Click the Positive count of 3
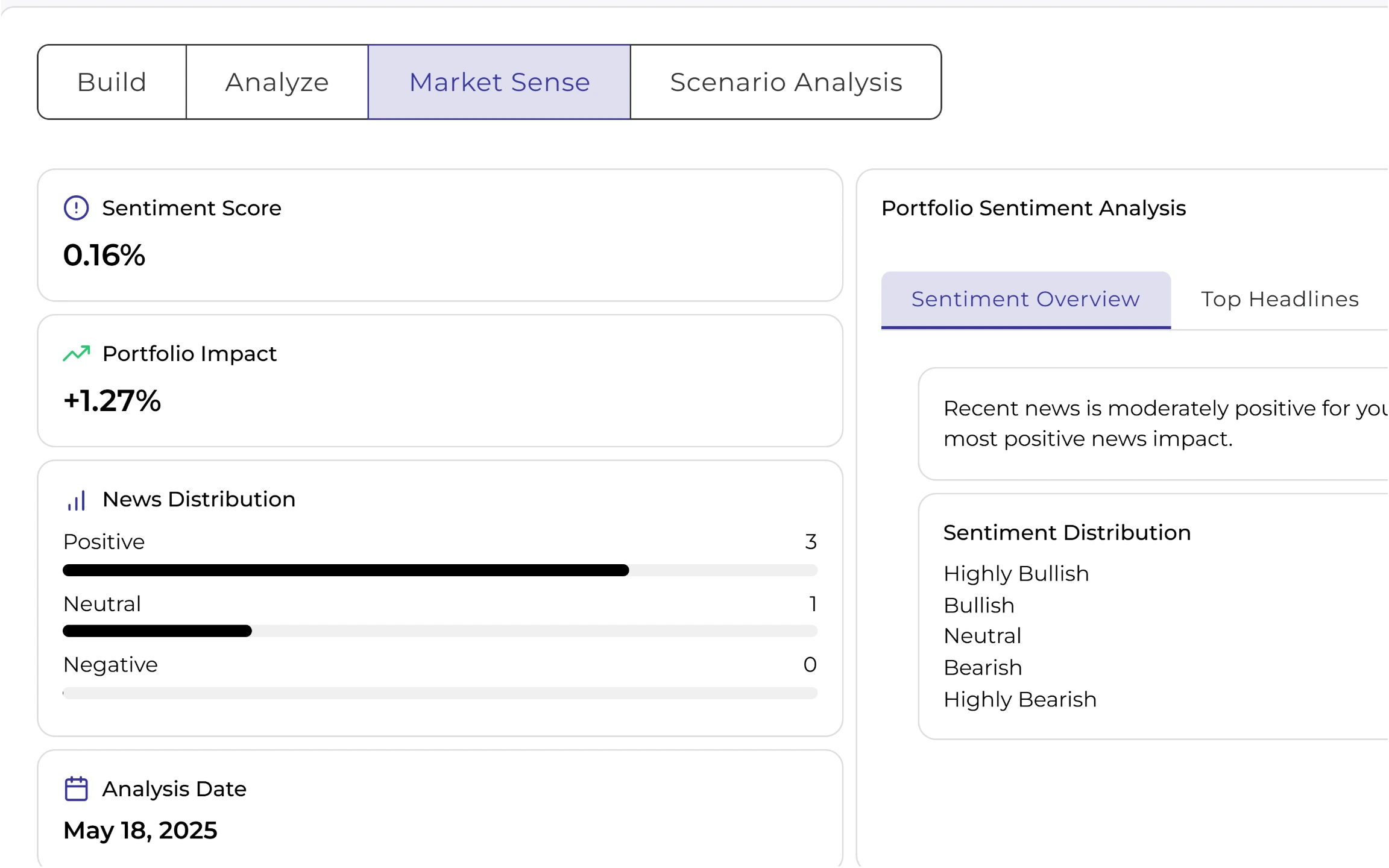Screen dimensions: 1389x868 [x=811, y=542]
